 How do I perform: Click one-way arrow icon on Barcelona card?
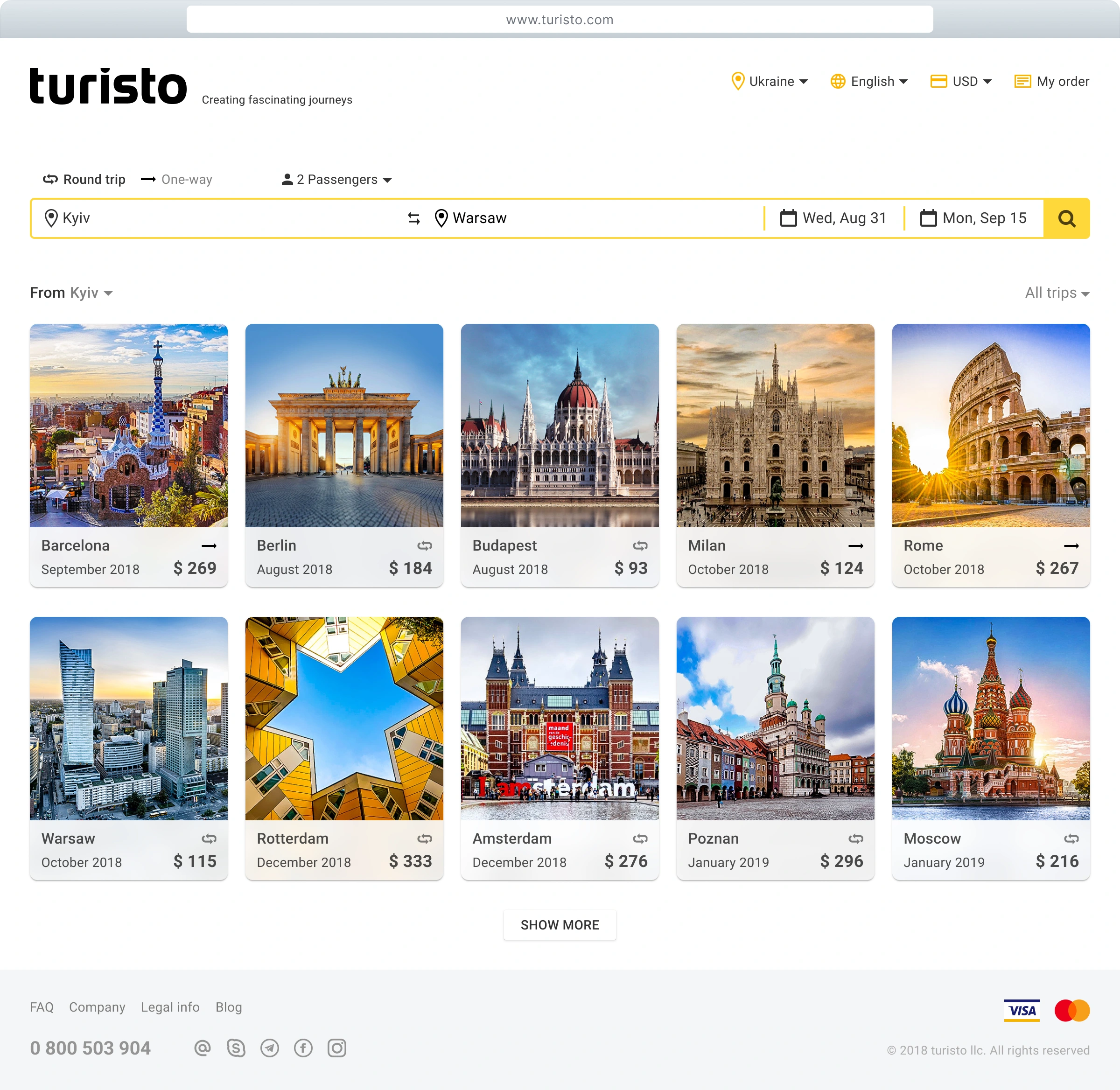[209, 545]
